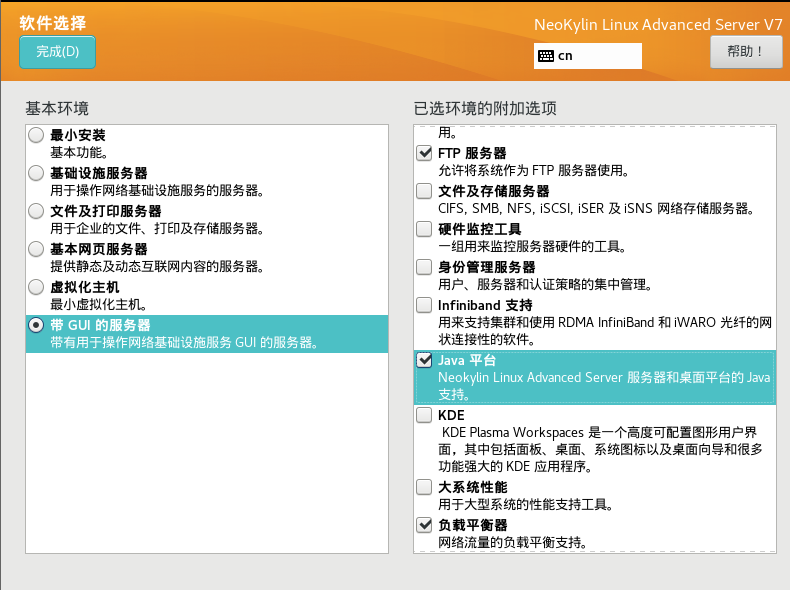The image size is (790, 590).
Task: Uncheck the FTP 服务器 checkbox
Action: 424,153
